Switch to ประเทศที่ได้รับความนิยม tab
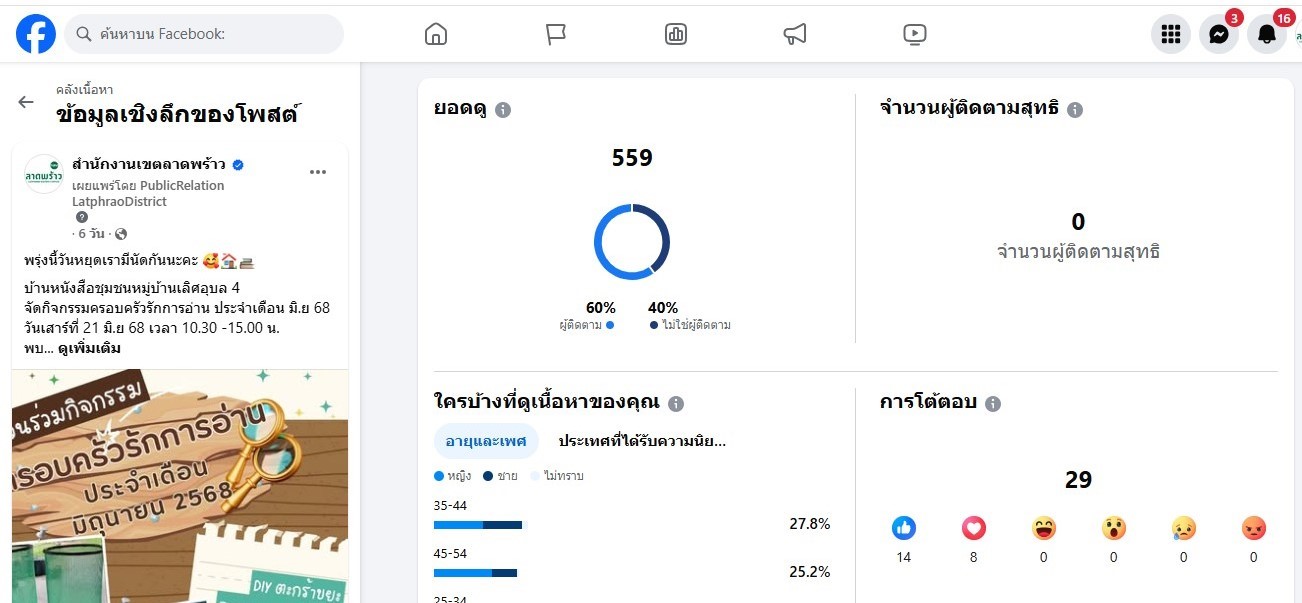 click(641, 441)
